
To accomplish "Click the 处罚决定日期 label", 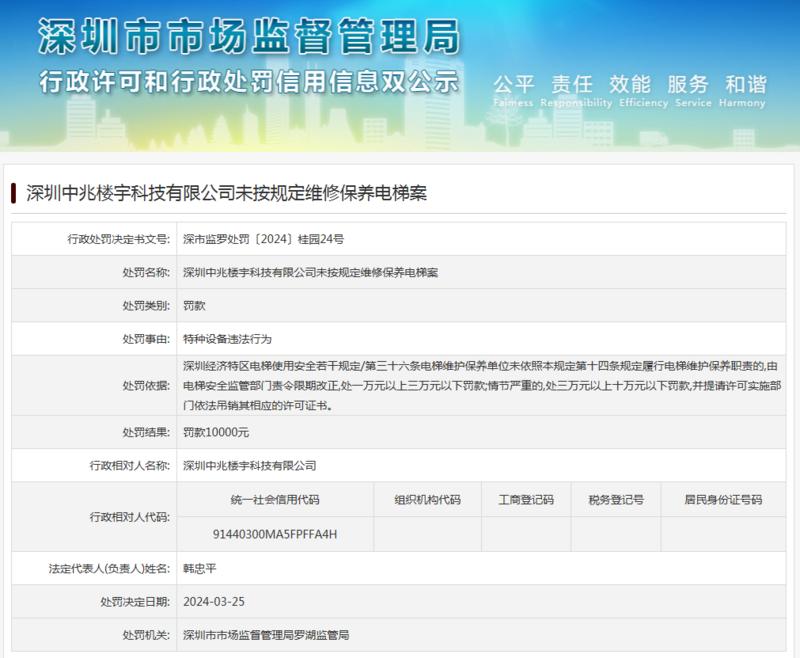I will [x=135, y=602].
